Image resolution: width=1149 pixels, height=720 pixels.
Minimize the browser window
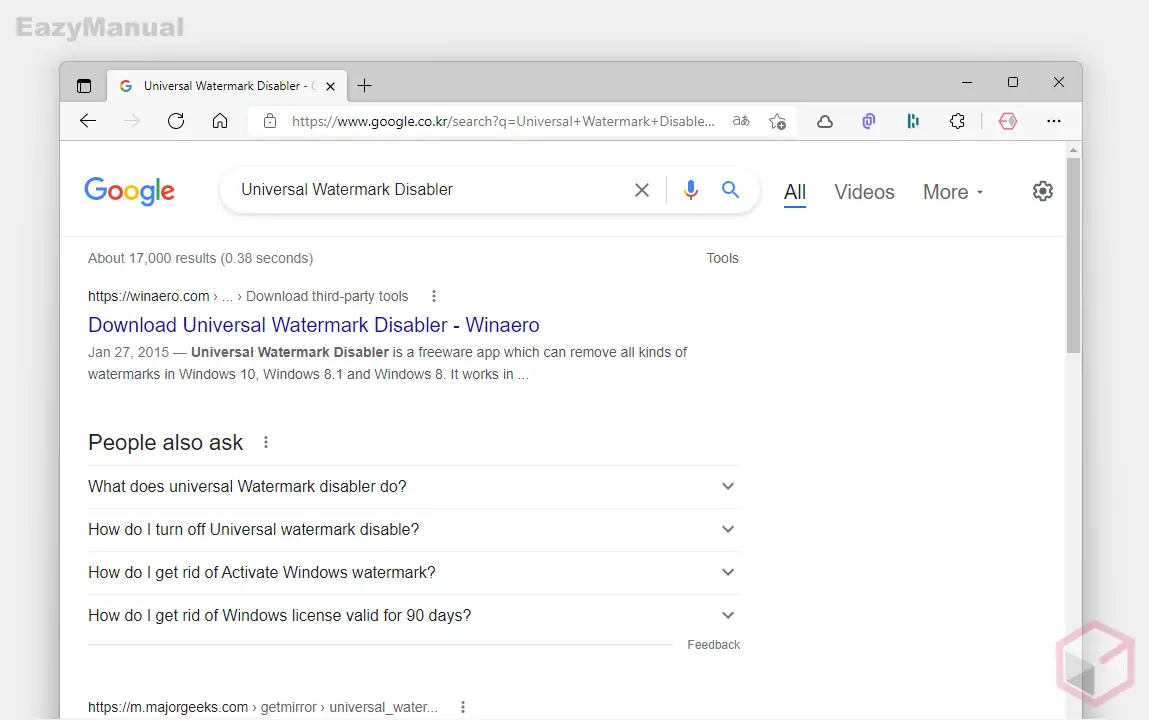tap(967, 83)
